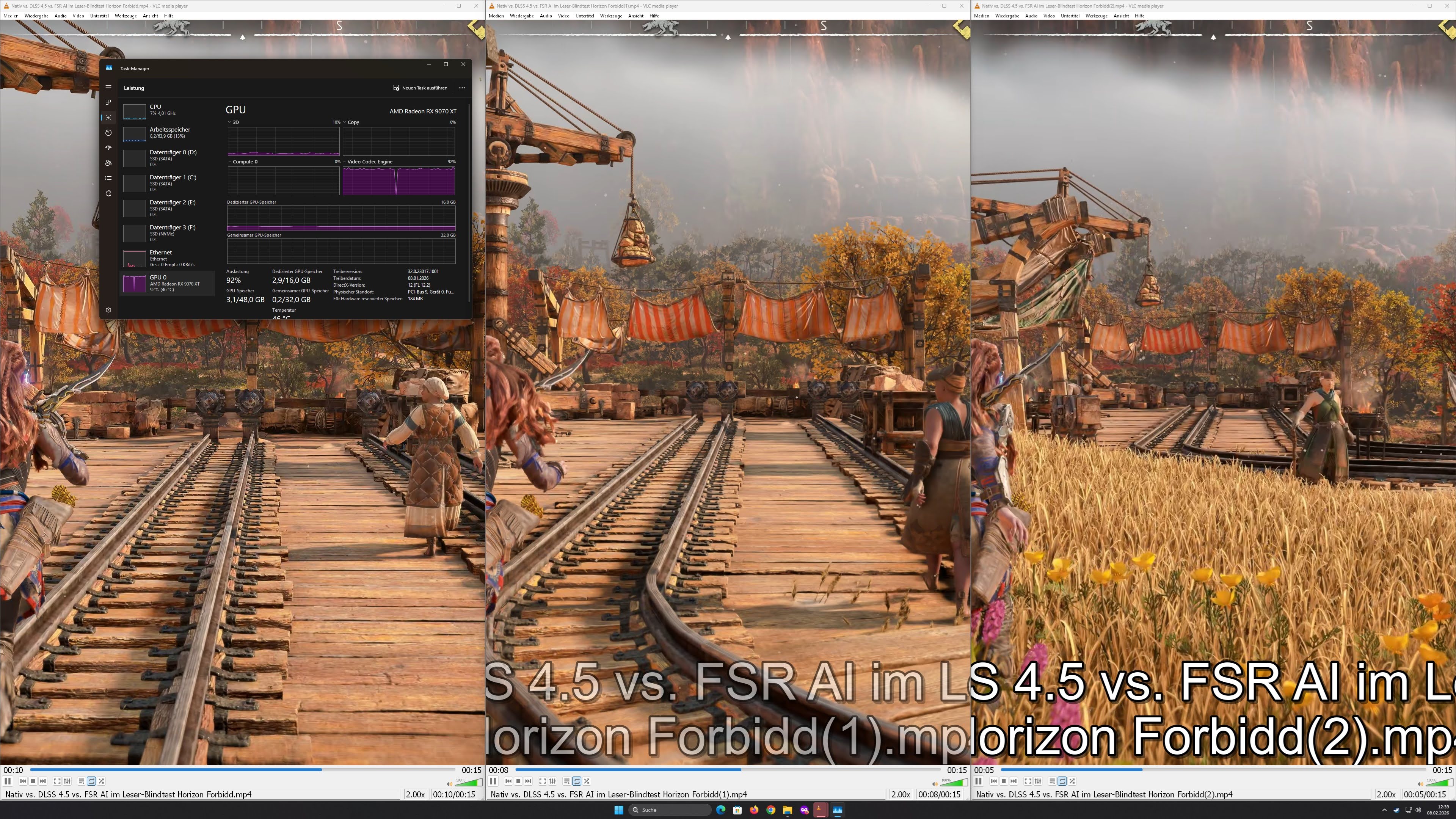
Task: Select the Benutzer (users) icon in Task-Manager sidebar
Action: [108, 163]
